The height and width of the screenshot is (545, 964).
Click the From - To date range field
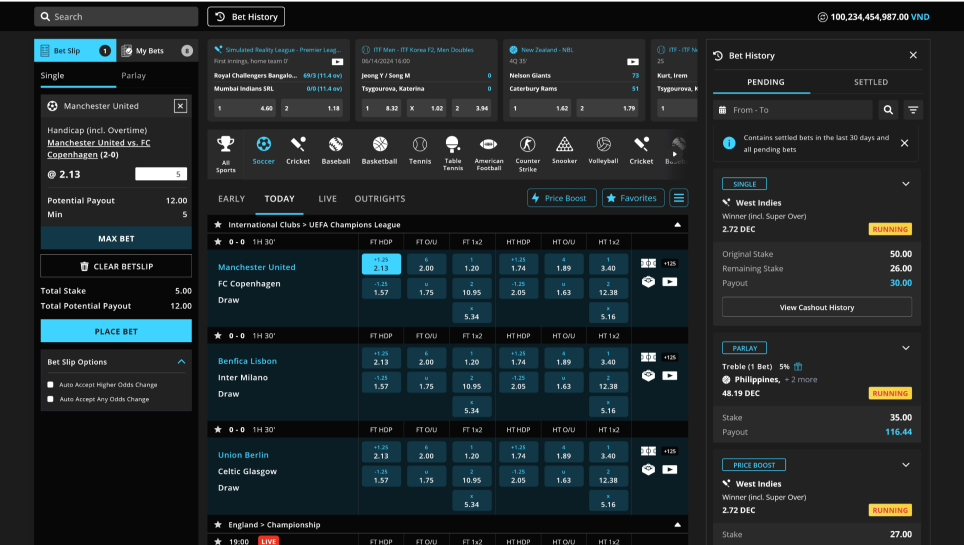pyautogui.click(x=792, y=110)
